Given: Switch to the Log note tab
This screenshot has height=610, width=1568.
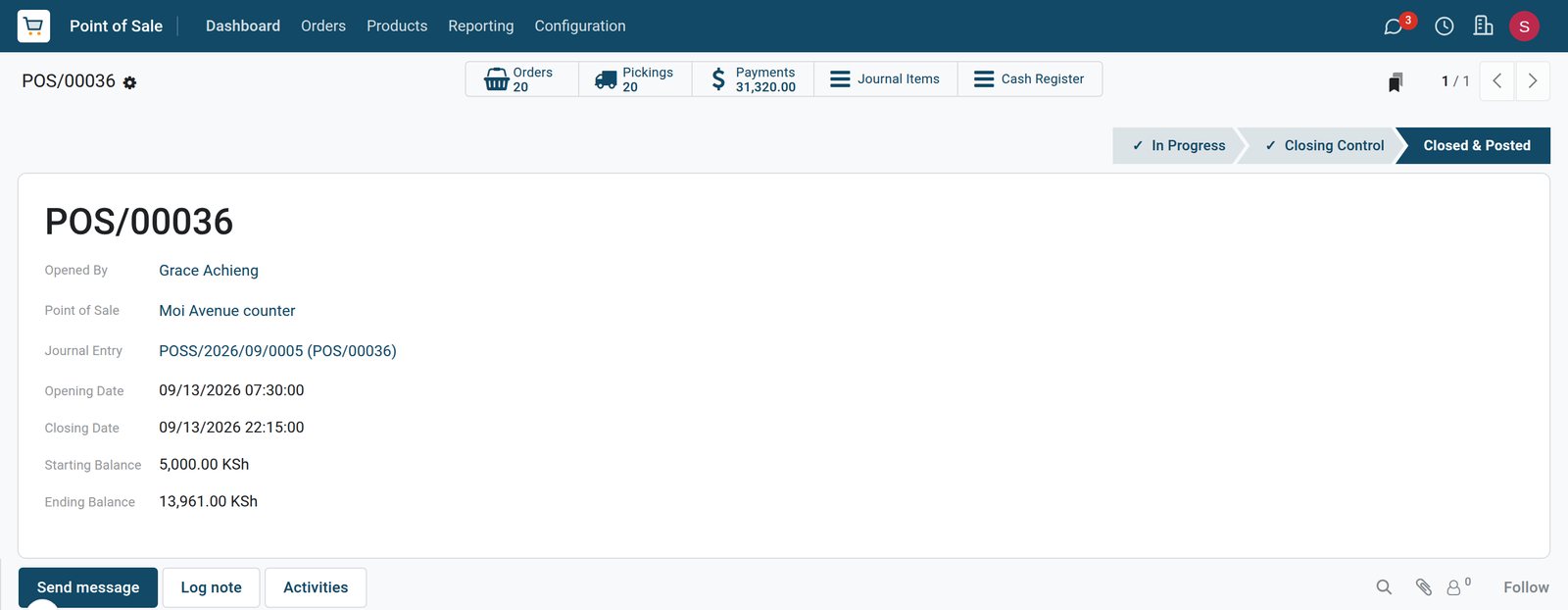Looking at the screenshot, I should (x=211, y=587).
